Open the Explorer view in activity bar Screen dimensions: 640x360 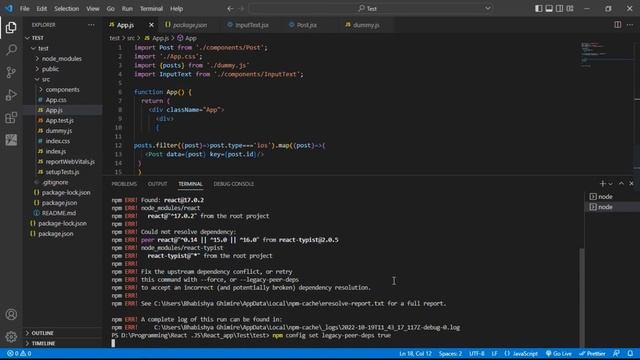click(x=11, y=27)
